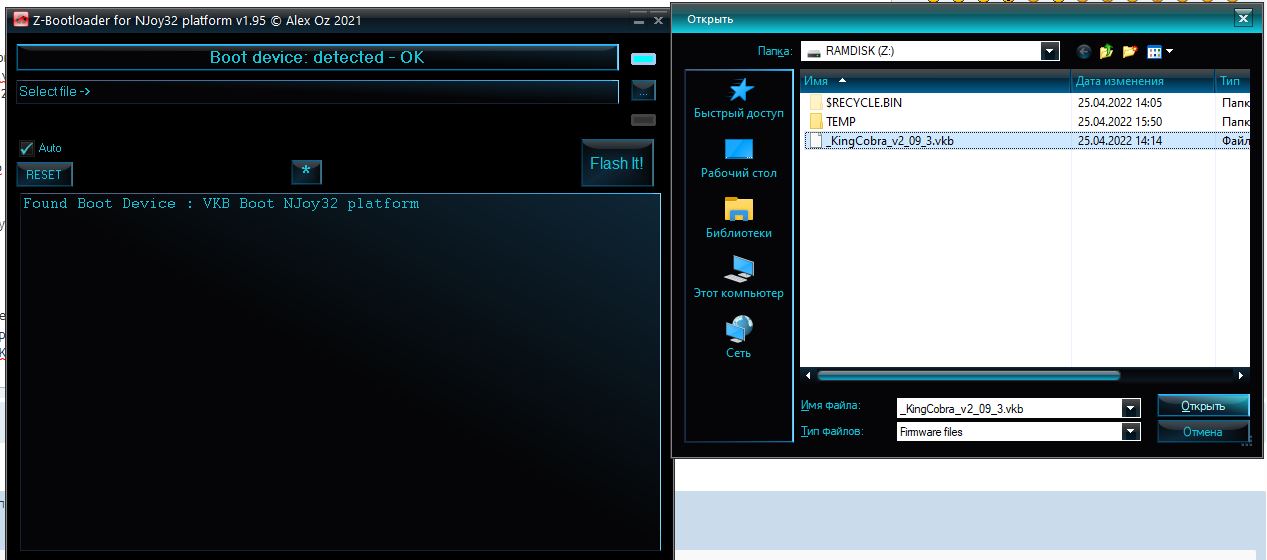
Task: Sort by Дата изменения column header
Action: click(1120, 81)
